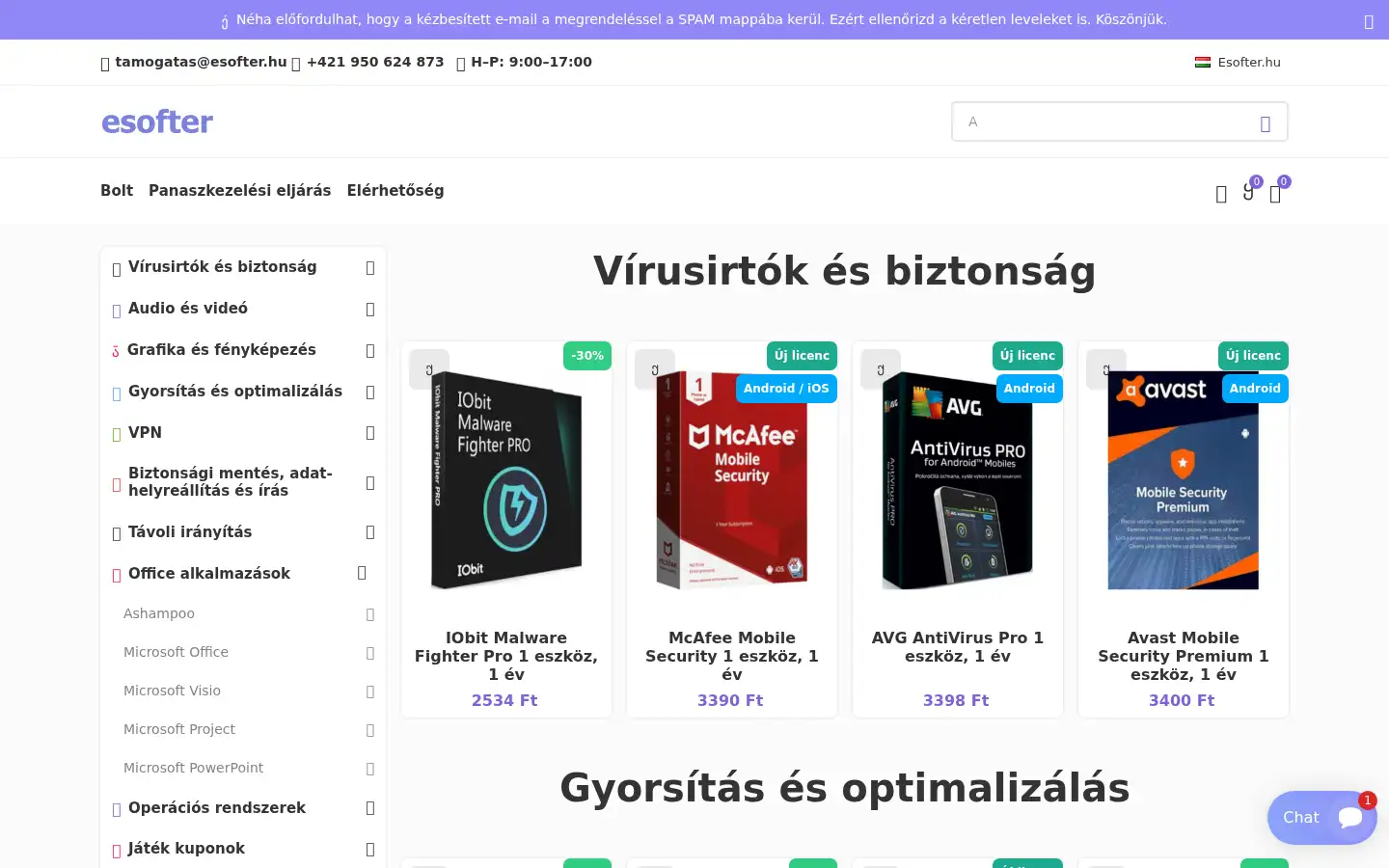The height and width of the screenshot is (868, 1389).
Task: Open the Ashampoo subcategory
Action: tap(159, 613)
